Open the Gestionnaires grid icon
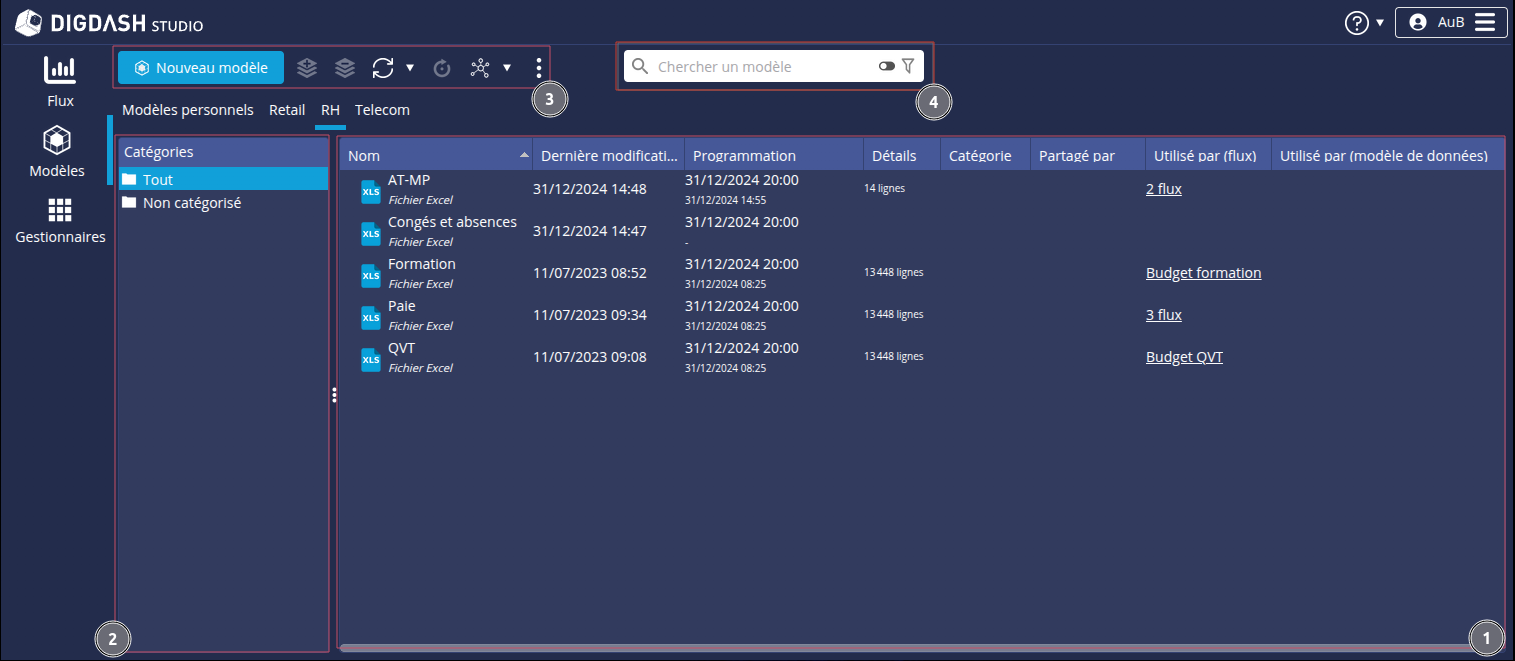Image resolution: width=1515 pixels, height=661 pixels. point(60,210)
